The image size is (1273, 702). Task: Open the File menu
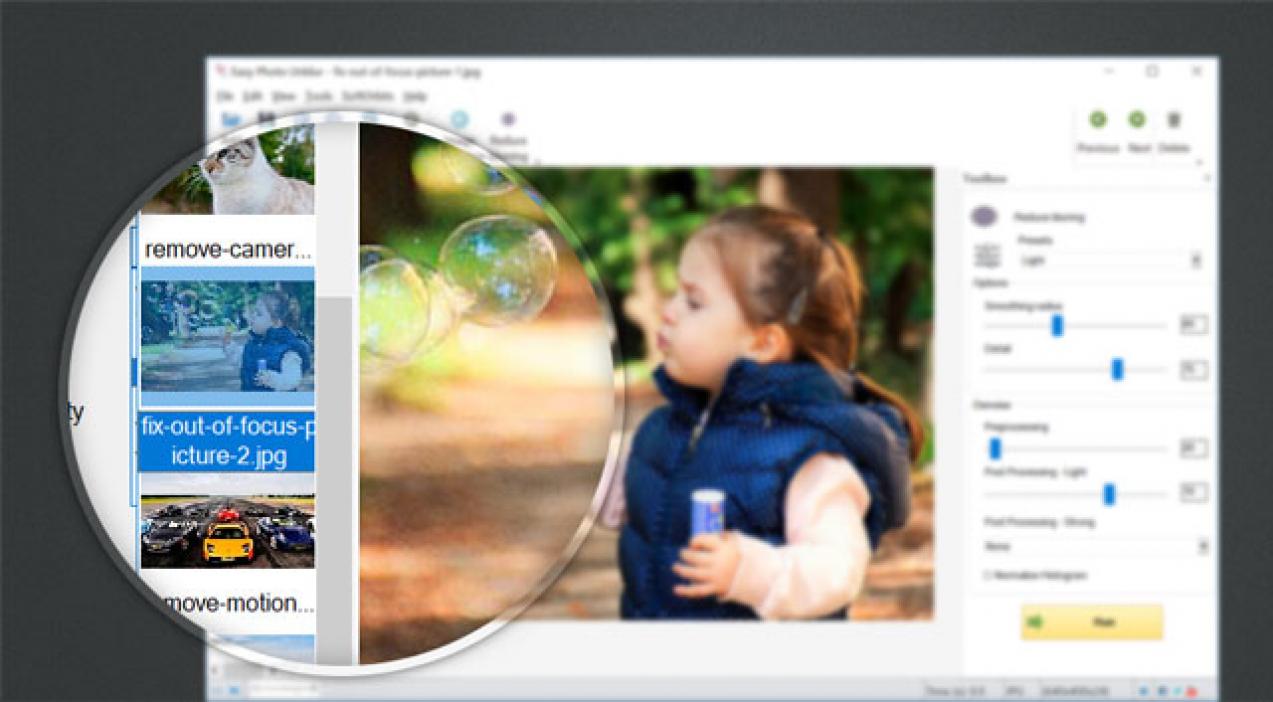pos(225,96)
